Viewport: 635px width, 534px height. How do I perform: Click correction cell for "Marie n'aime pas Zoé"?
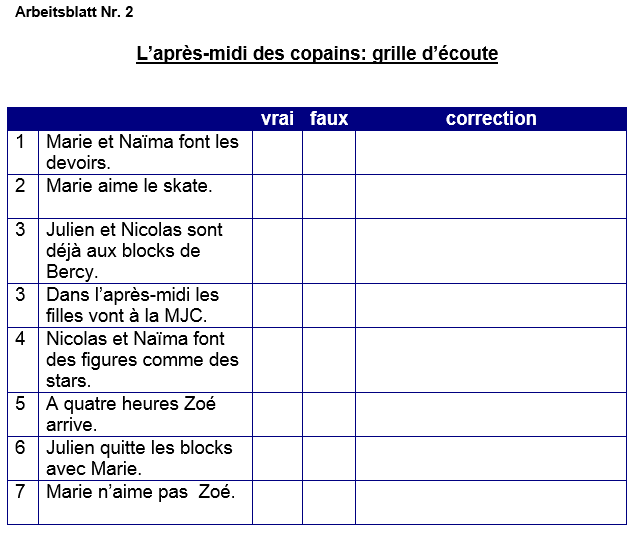click(x=491, y=501)
